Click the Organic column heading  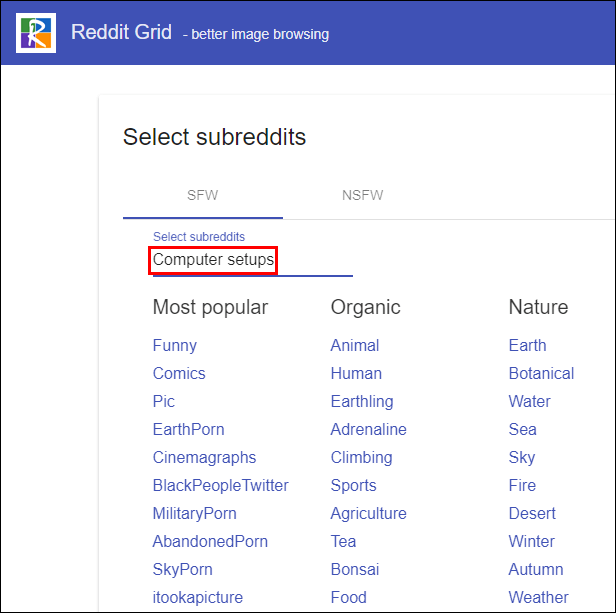365,307
